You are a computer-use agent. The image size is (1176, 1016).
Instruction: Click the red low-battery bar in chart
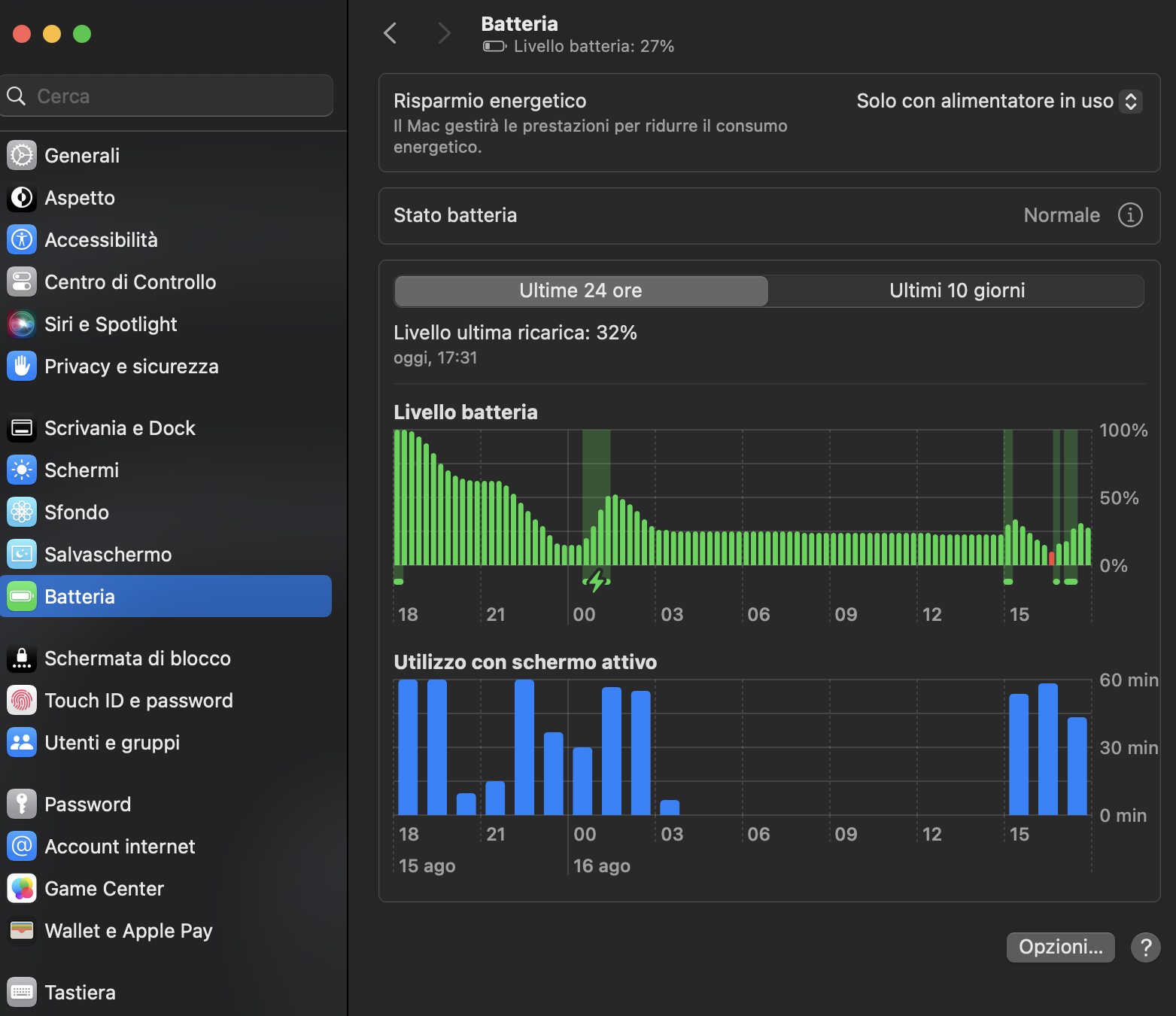coord(1051,558)
